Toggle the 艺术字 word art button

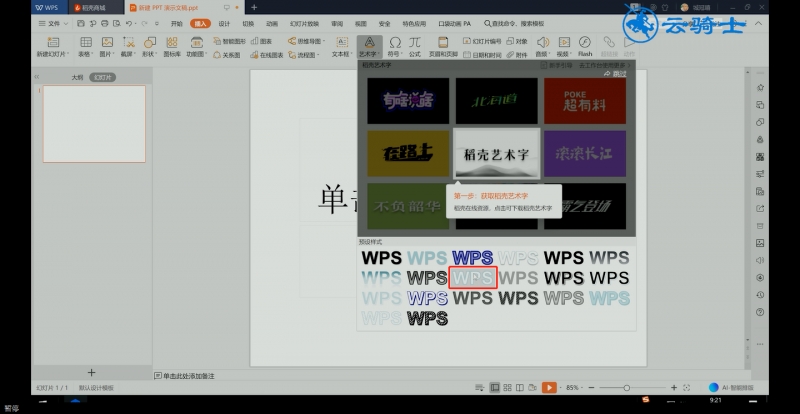tap(369, 46)
